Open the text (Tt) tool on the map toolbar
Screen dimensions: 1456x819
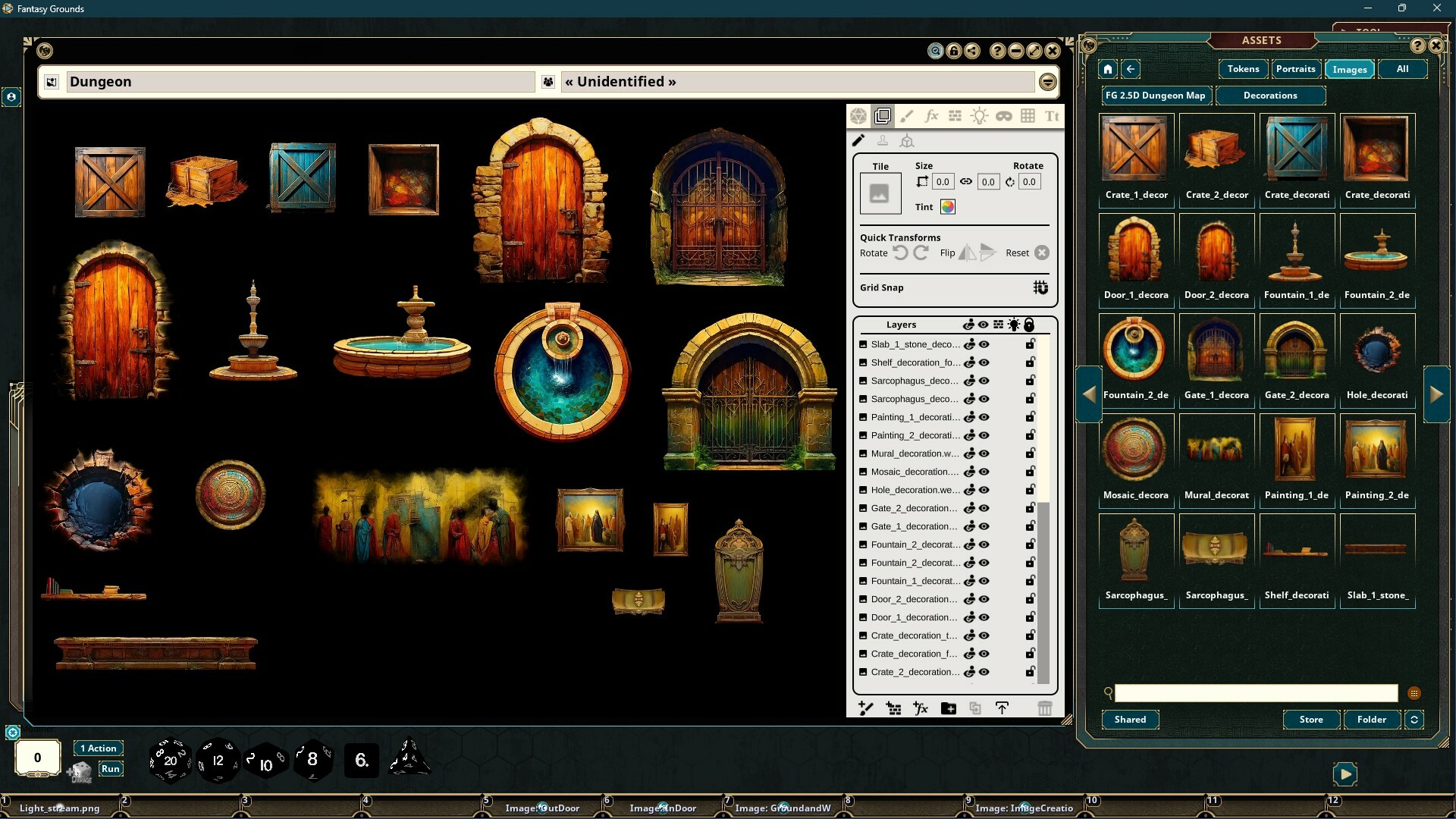coord(1052,115)
